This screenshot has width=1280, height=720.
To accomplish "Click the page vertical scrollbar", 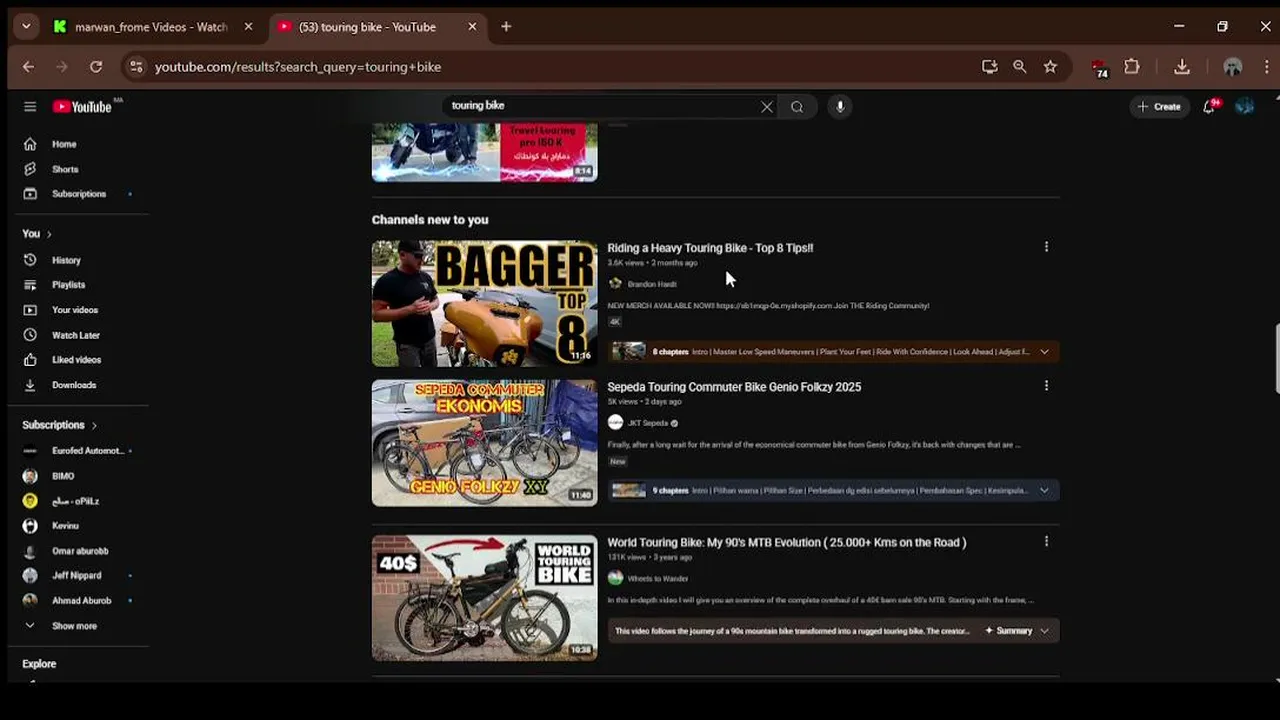I will coord(1276,358).
